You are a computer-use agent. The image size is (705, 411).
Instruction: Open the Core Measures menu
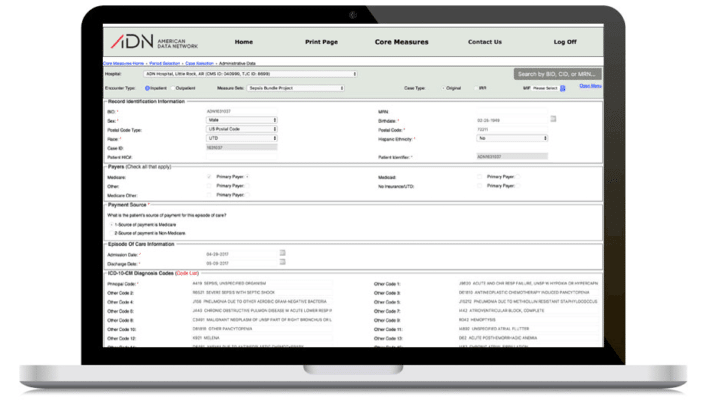(x=401, y=42)
